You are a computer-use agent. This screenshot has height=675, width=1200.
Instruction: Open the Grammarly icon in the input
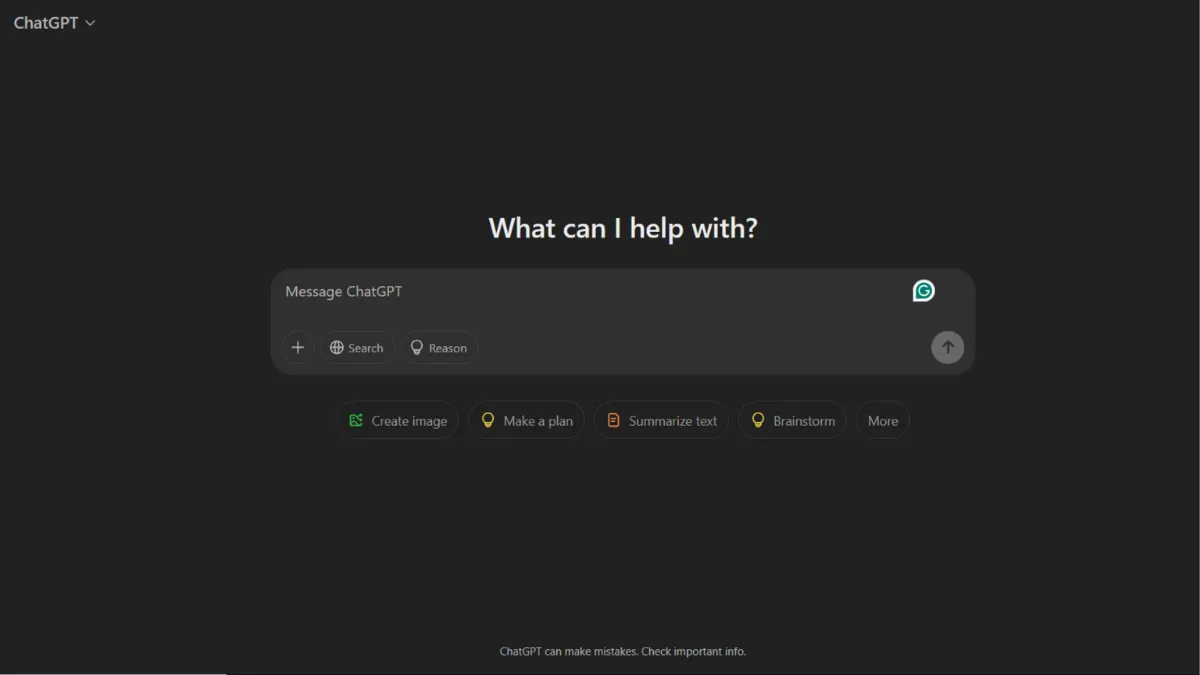coord(922,291)
